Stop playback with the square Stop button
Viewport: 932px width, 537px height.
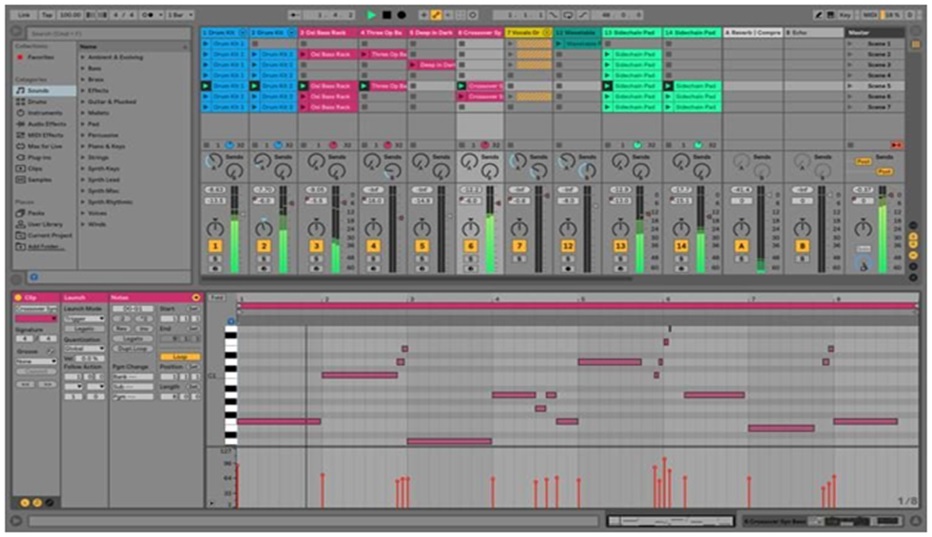[387, 15]
